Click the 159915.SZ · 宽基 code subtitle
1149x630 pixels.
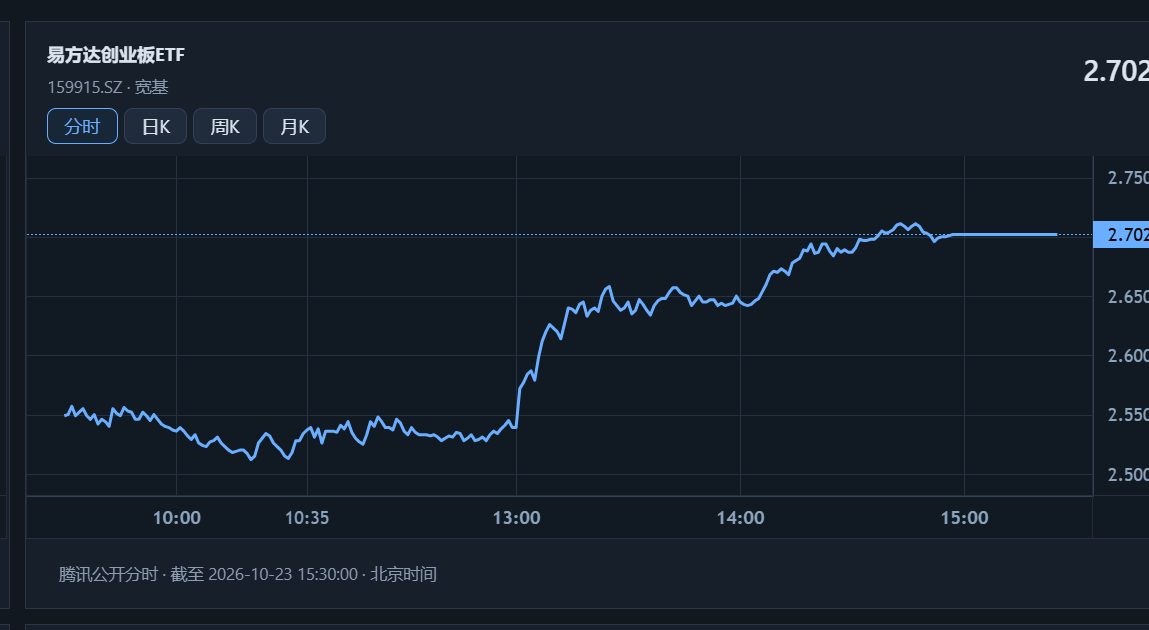[x=108, y=87]
